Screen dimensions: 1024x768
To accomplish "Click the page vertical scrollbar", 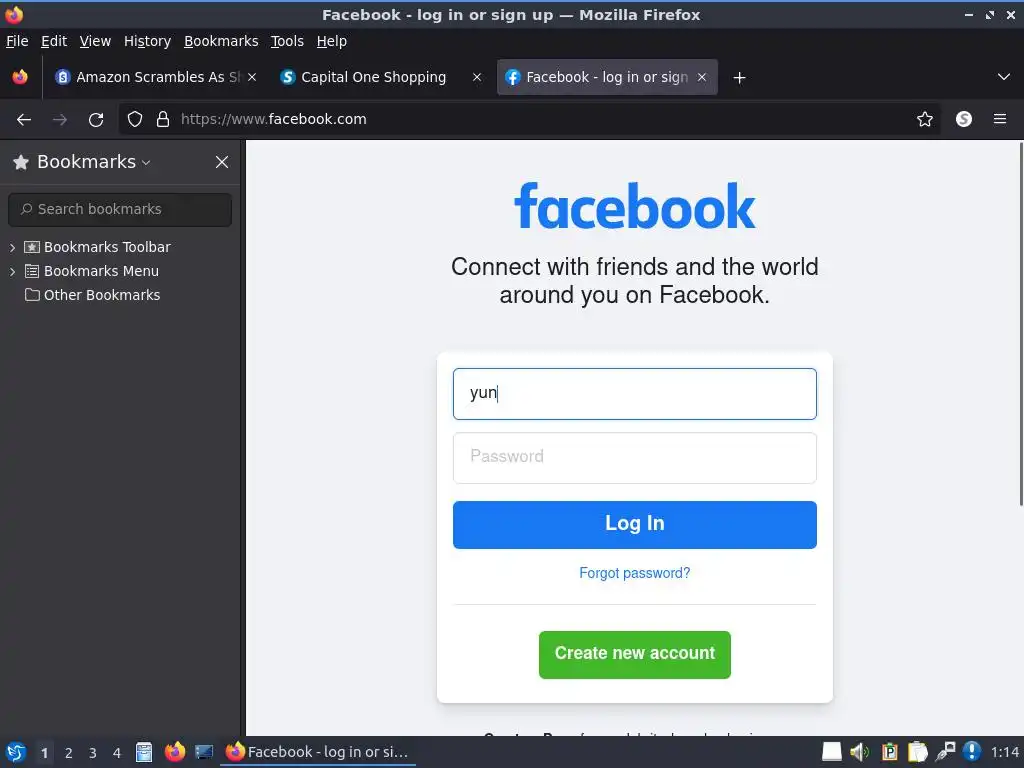I will click(1021, 323).
